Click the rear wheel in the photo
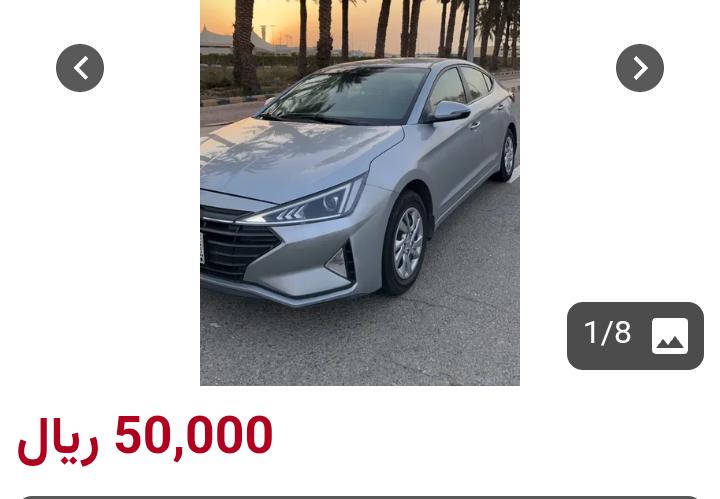The image size is (720, 499). pyautogui.click(x=506, y=156)
